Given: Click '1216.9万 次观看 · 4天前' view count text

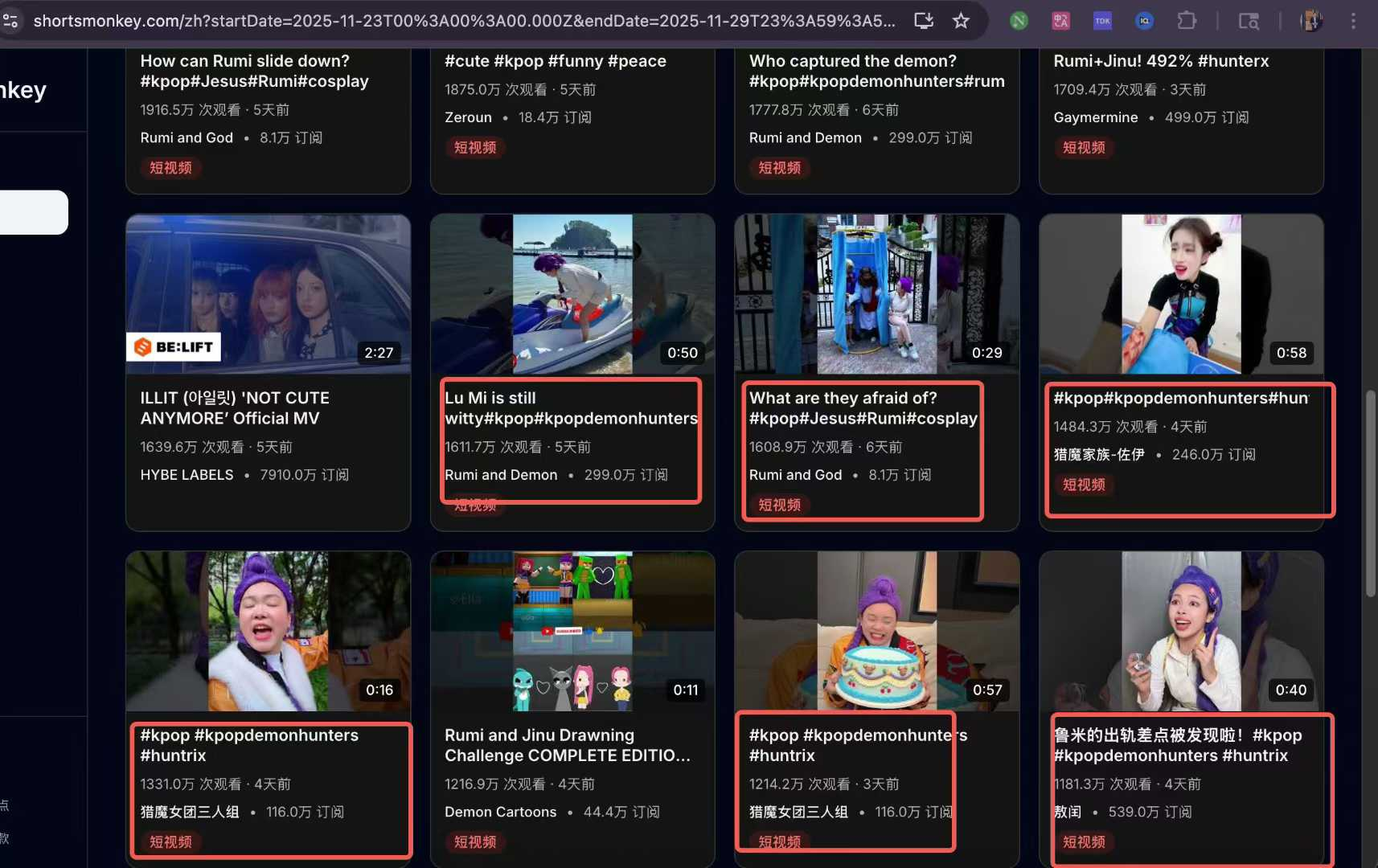Looking at the screenshot, I should pos(519,784).
